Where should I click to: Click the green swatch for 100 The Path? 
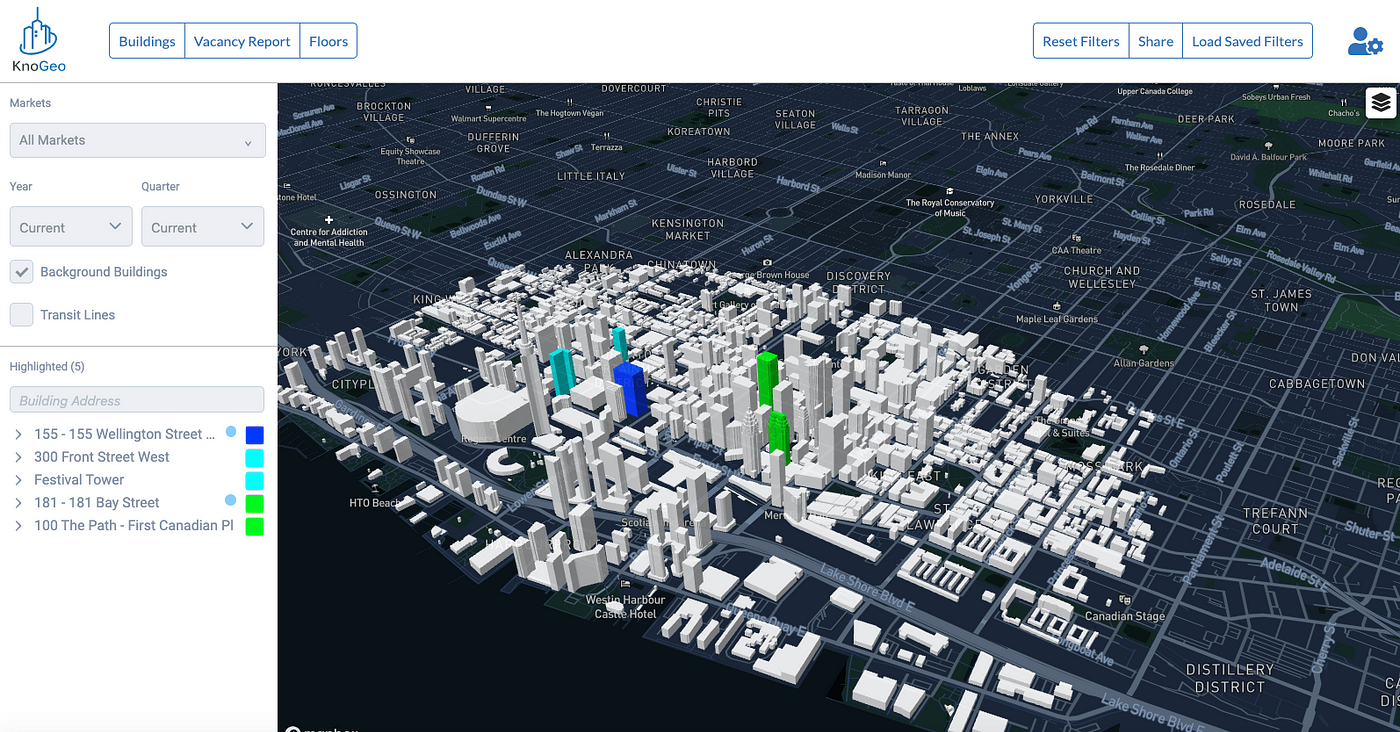[x=255, y=526]
